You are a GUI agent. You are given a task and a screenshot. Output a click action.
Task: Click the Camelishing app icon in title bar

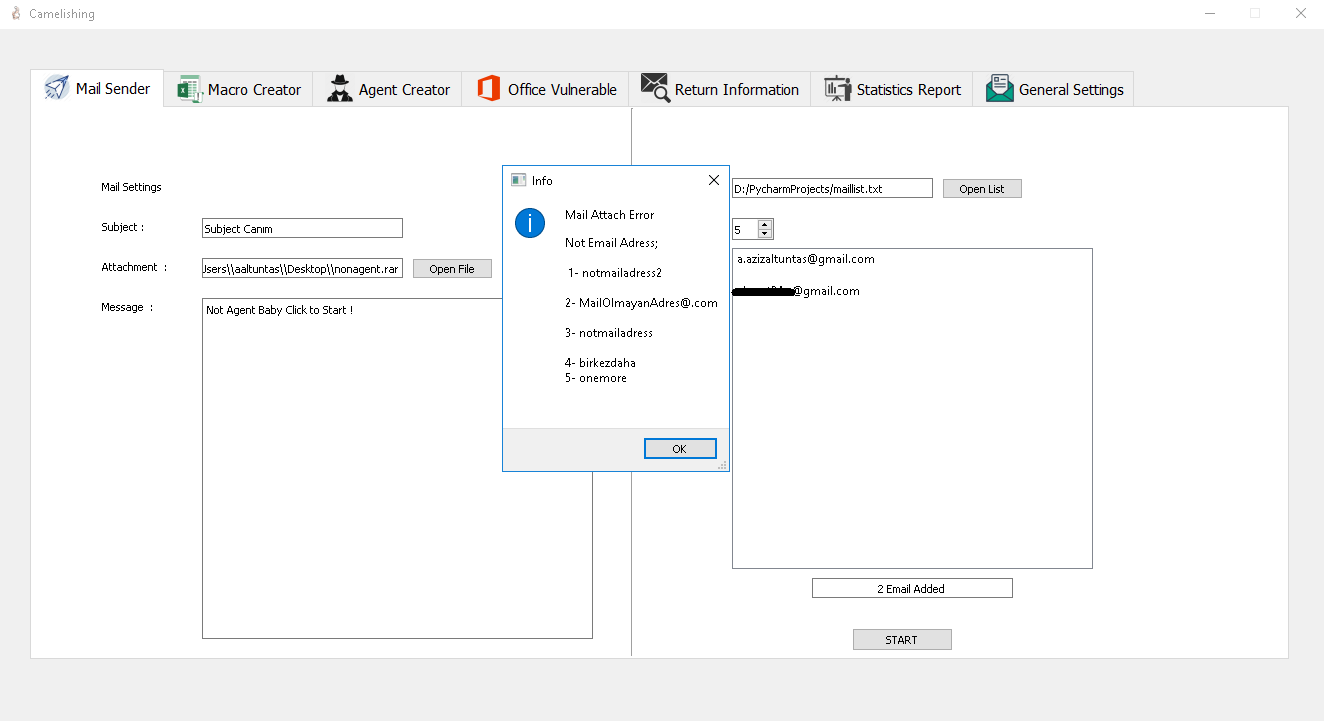(15, 14)
